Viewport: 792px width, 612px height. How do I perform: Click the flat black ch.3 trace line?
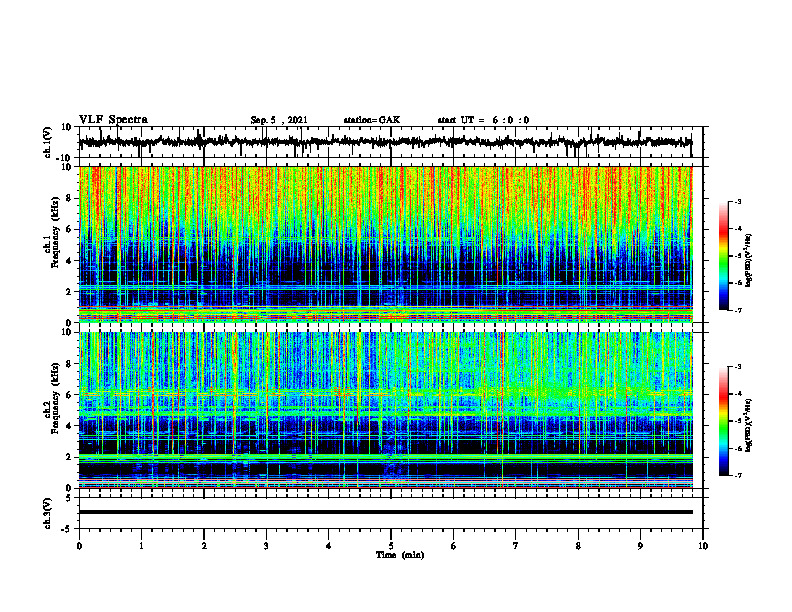pos(385,512)
